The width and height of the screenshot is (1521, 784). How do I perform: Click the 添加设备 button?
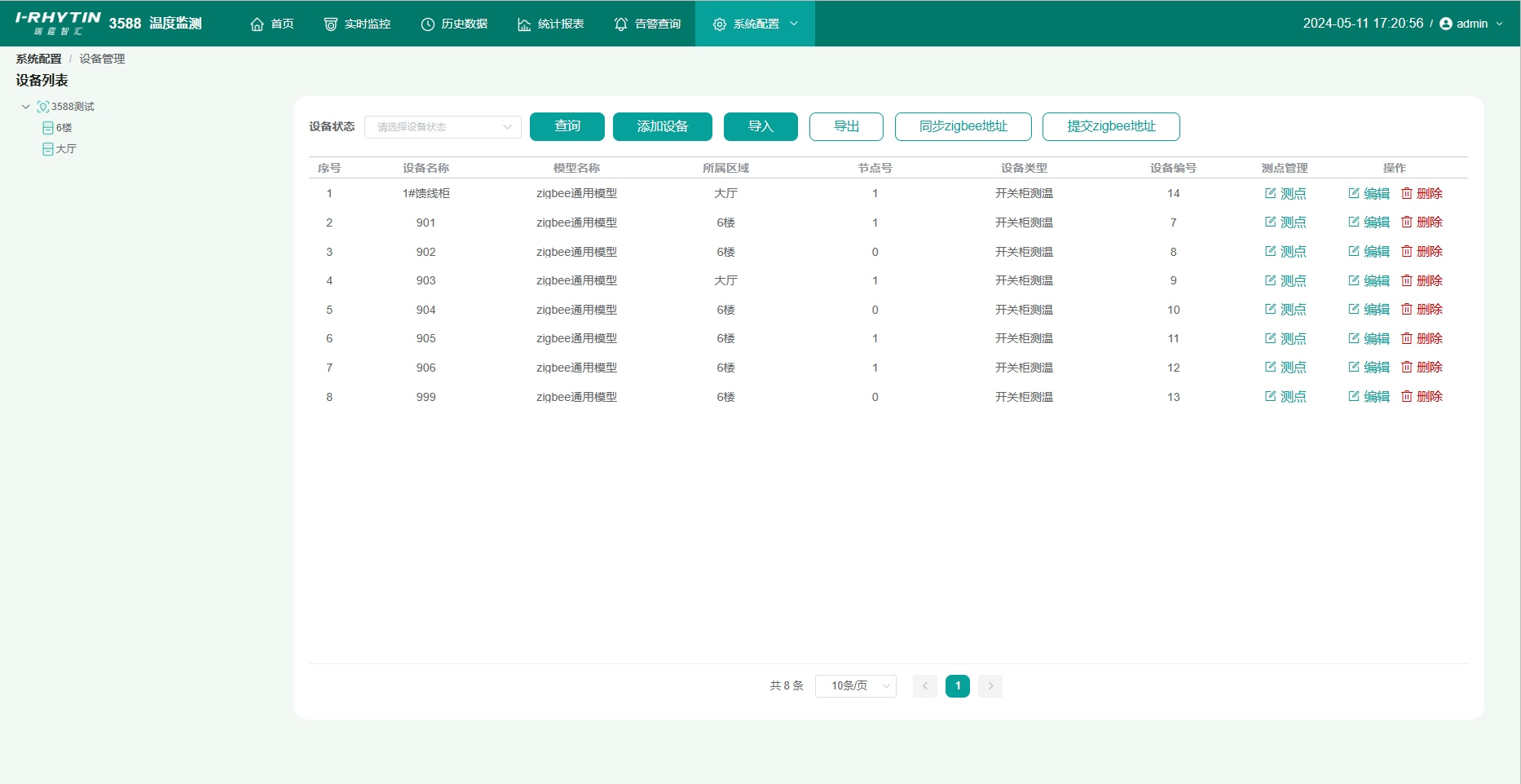[x=662, y=126]
